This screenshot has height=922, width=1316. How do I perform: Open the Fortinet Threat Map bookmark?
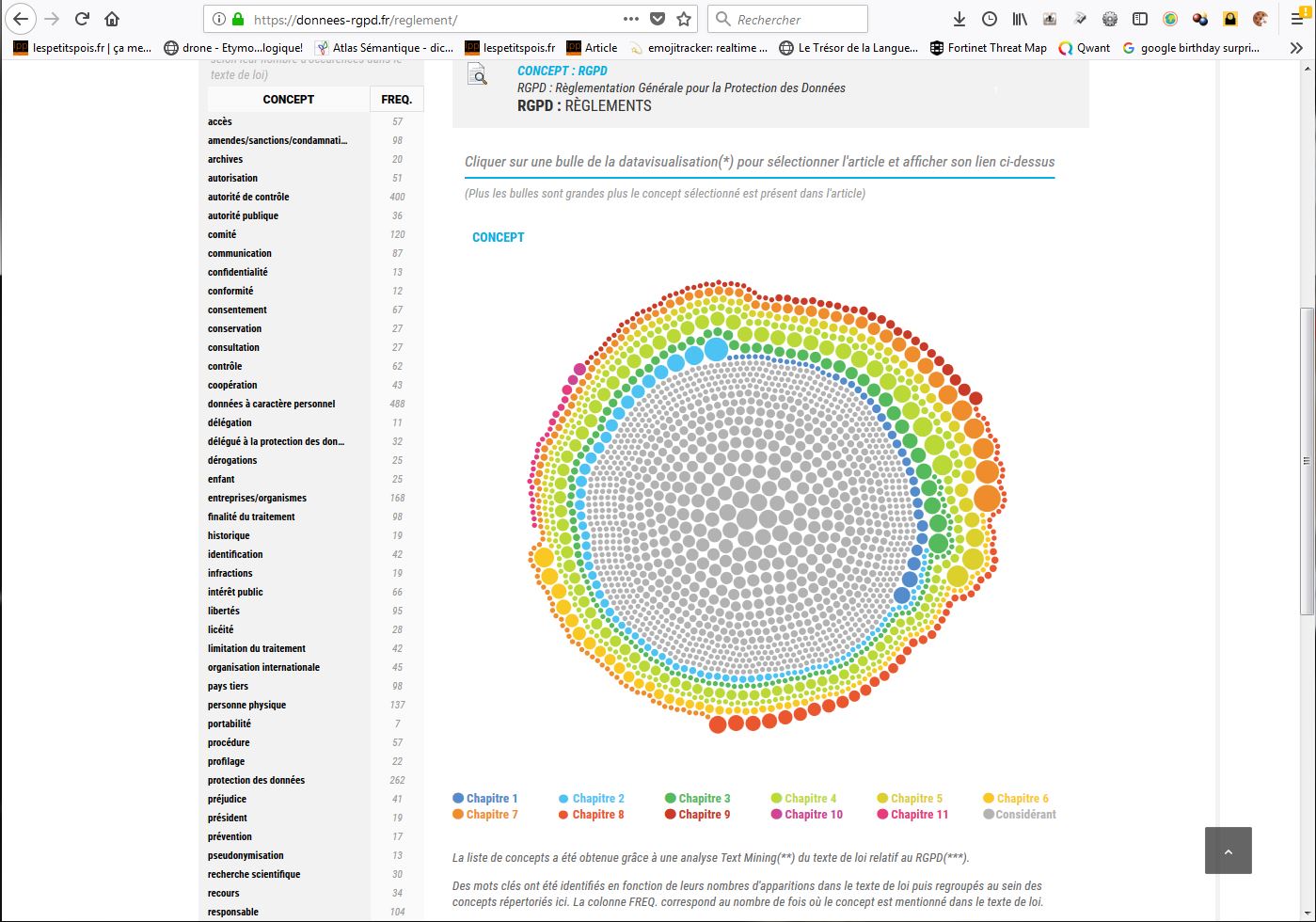988,48
